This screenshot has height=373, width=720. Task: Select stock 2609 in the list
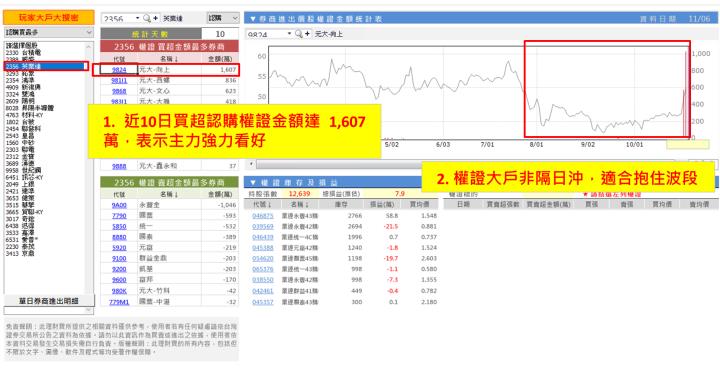point(45,100)
